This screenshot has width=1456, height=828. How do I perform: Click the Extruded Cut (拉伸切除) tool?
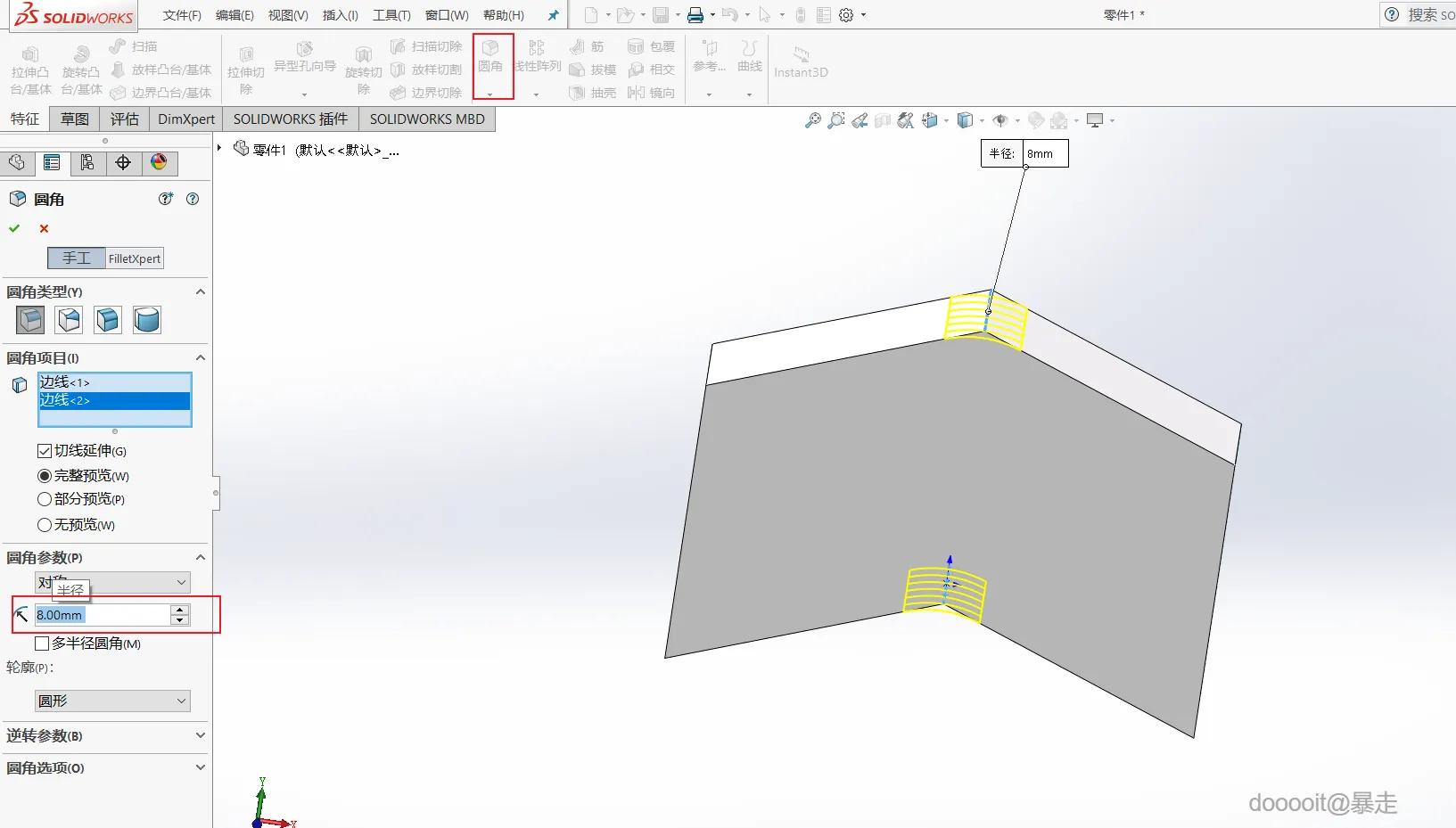246,70
